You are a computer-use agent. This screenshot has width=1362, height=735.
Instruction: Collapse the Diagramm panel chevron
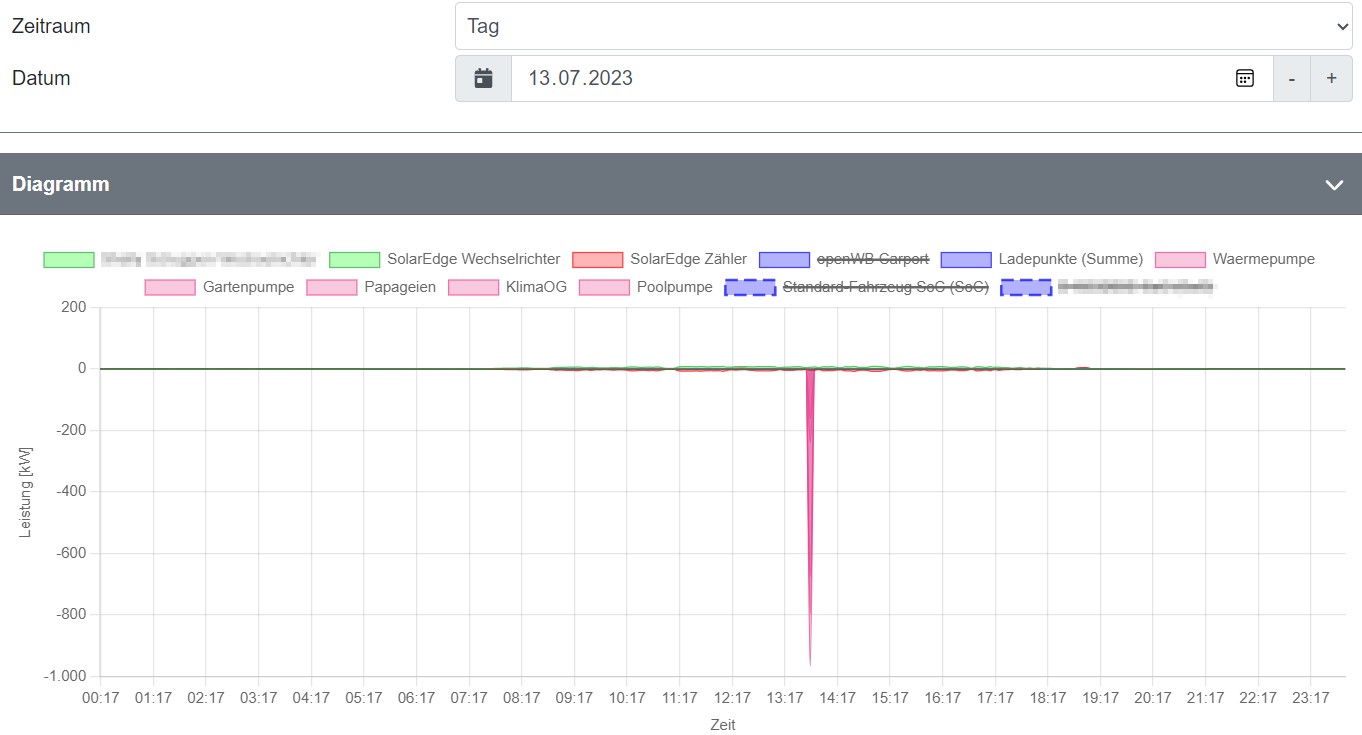tap(1333, 185)
